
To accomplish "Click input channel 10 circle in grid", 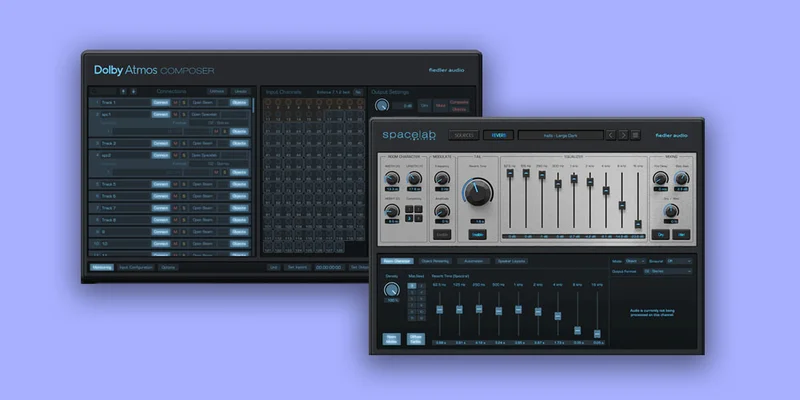I will click(x=360, y=103).
